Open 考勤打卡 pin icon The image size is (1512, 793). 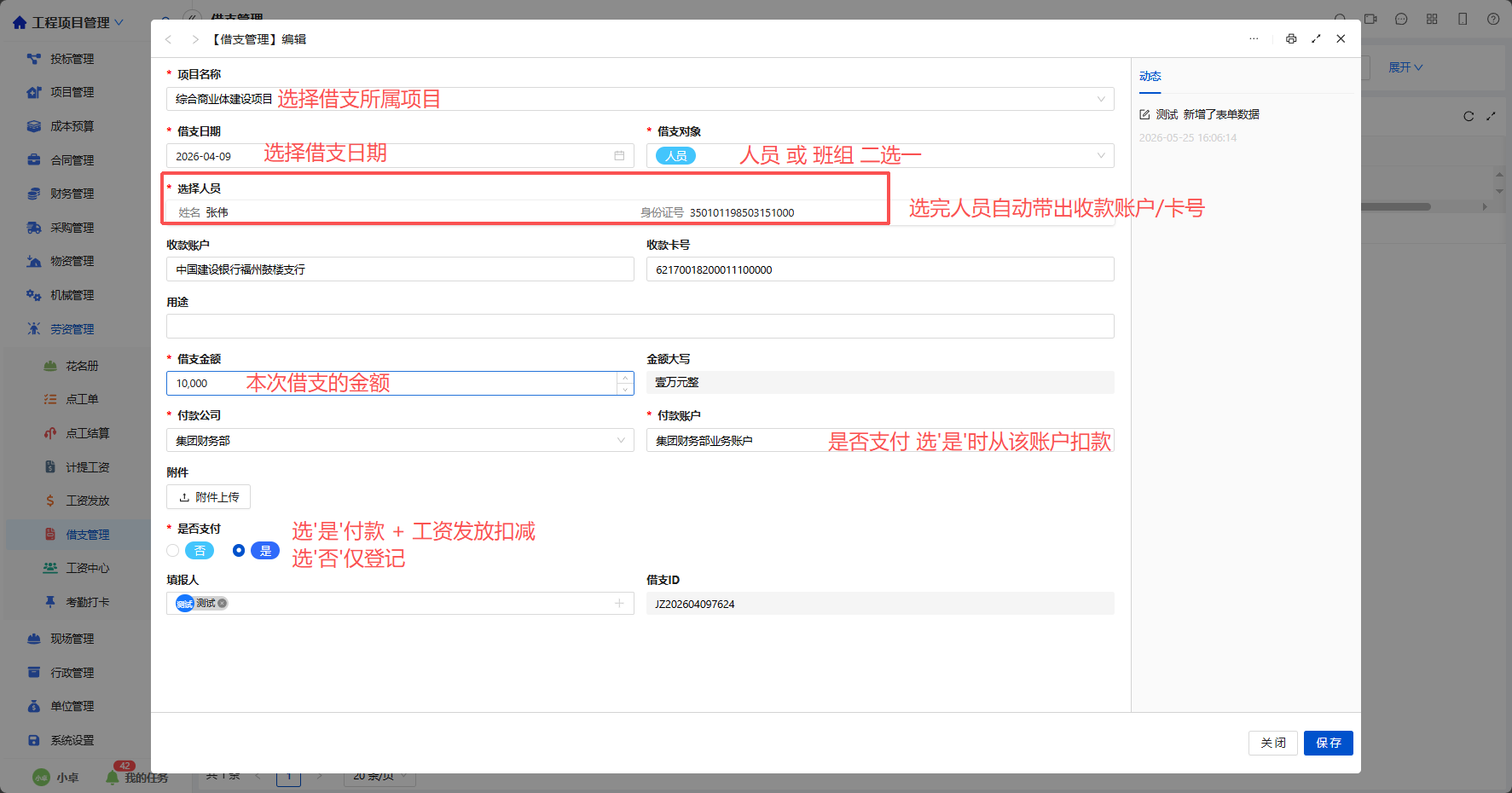pos(50,602)
